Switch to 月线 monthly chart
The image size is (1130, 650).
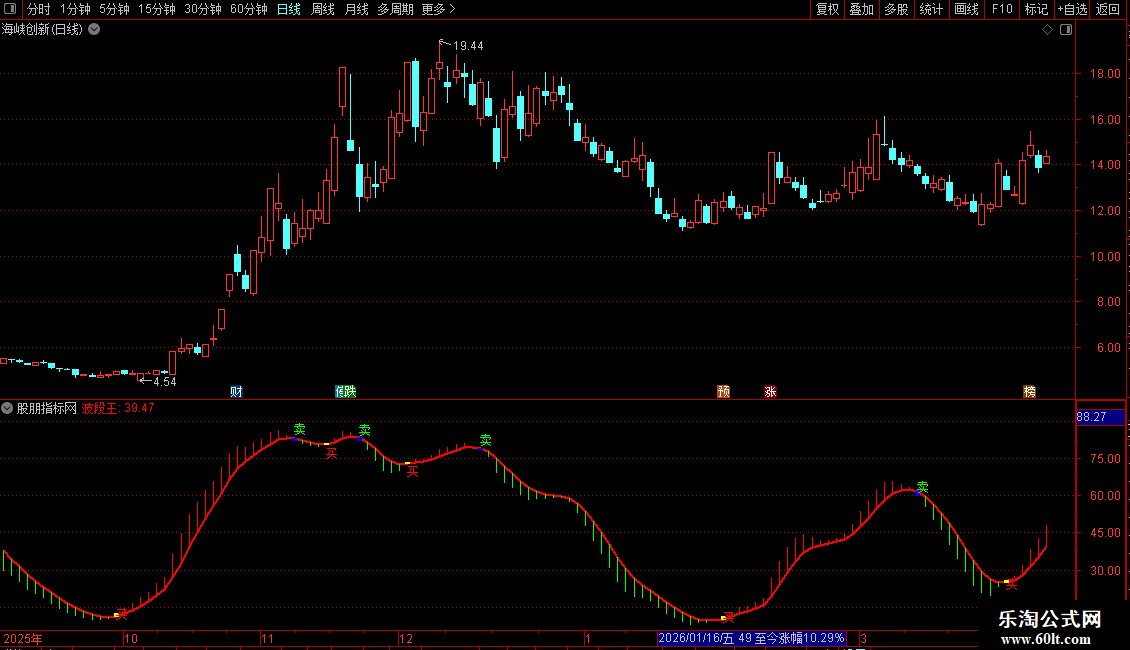pos(356,9)
